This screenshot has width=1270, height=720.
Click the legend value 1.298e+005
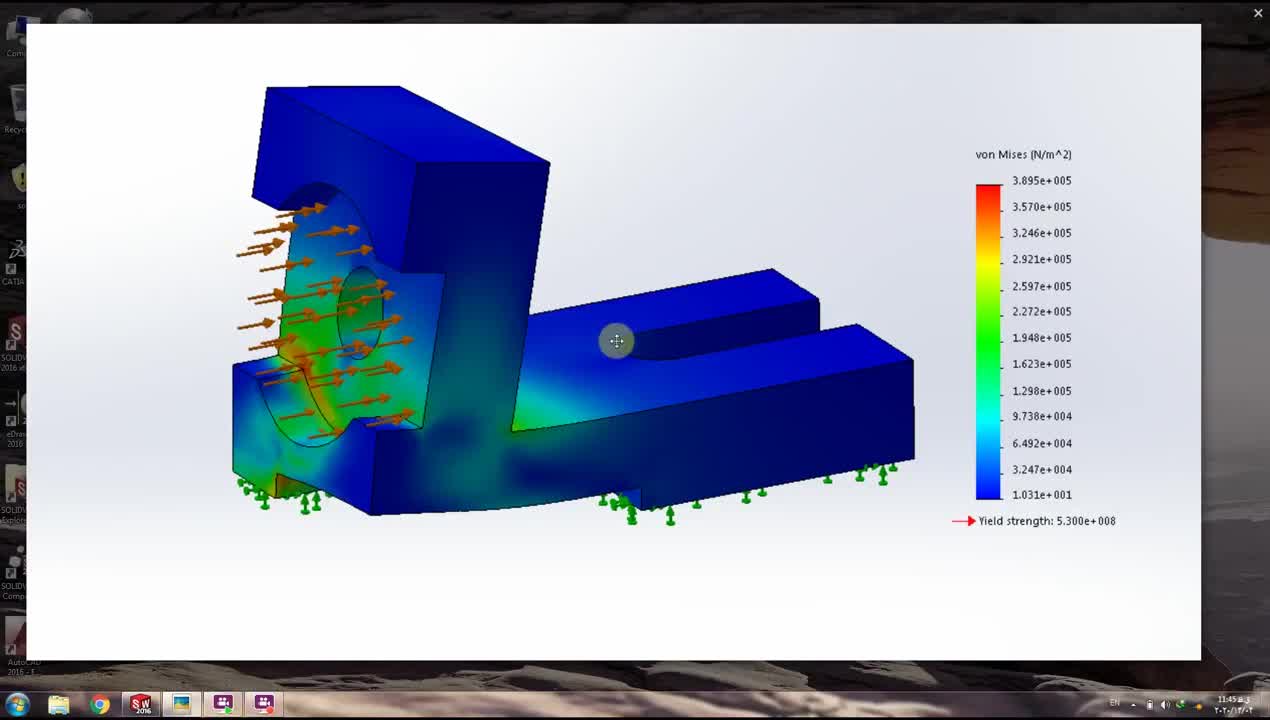(x=1041, y=391)
